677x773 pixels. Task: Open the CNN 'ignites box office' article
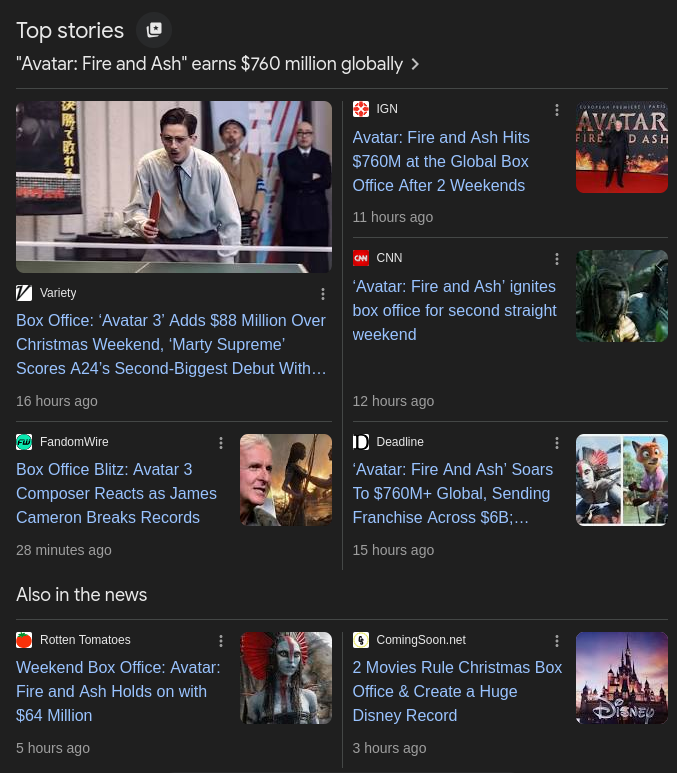click(455, 311)
